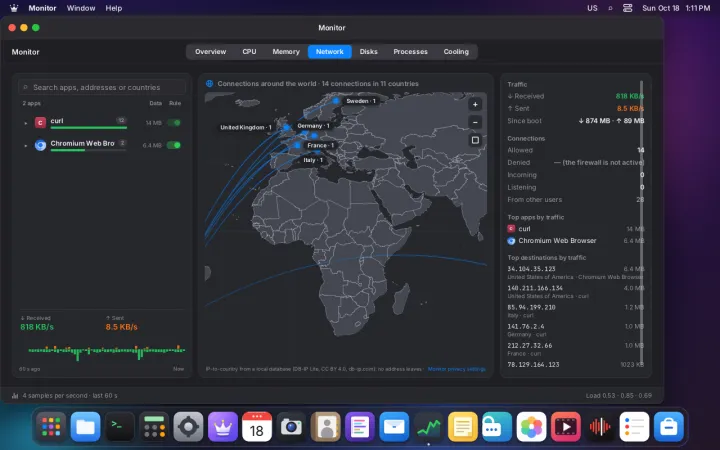Click the traffic sidebar vertical scrollbar
Viewport: 720px width, 450px height.
[x=641, y=222]
